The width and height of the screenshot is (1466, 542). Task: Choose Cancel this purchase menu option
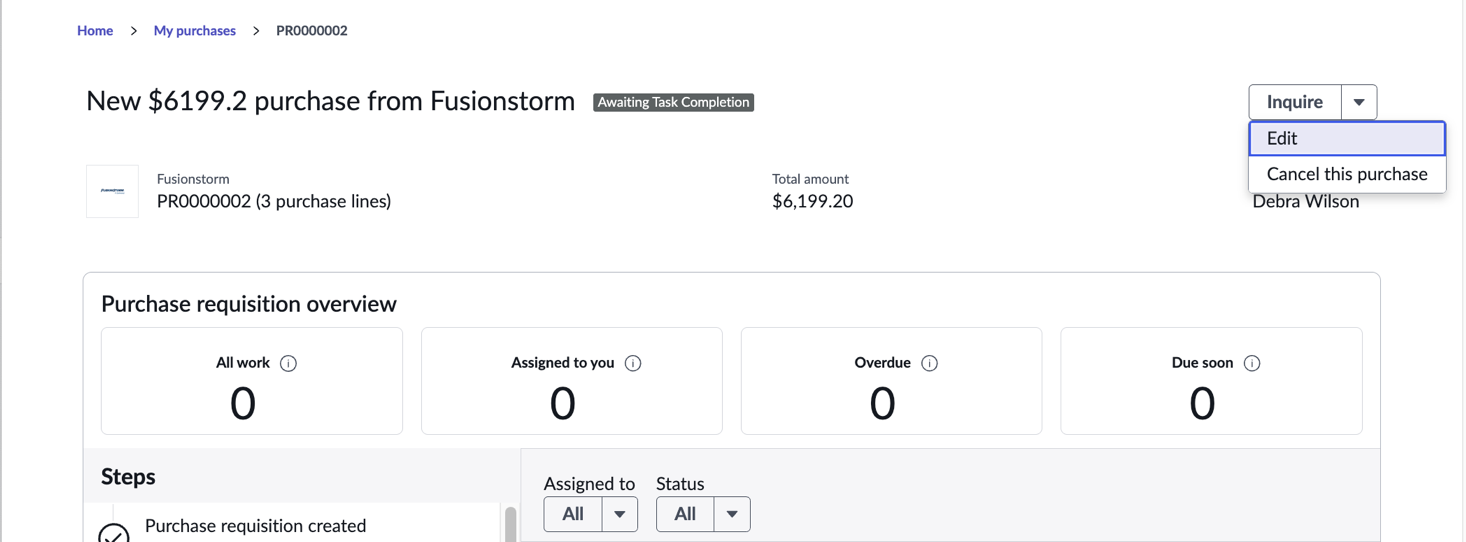click(1347, 174)
